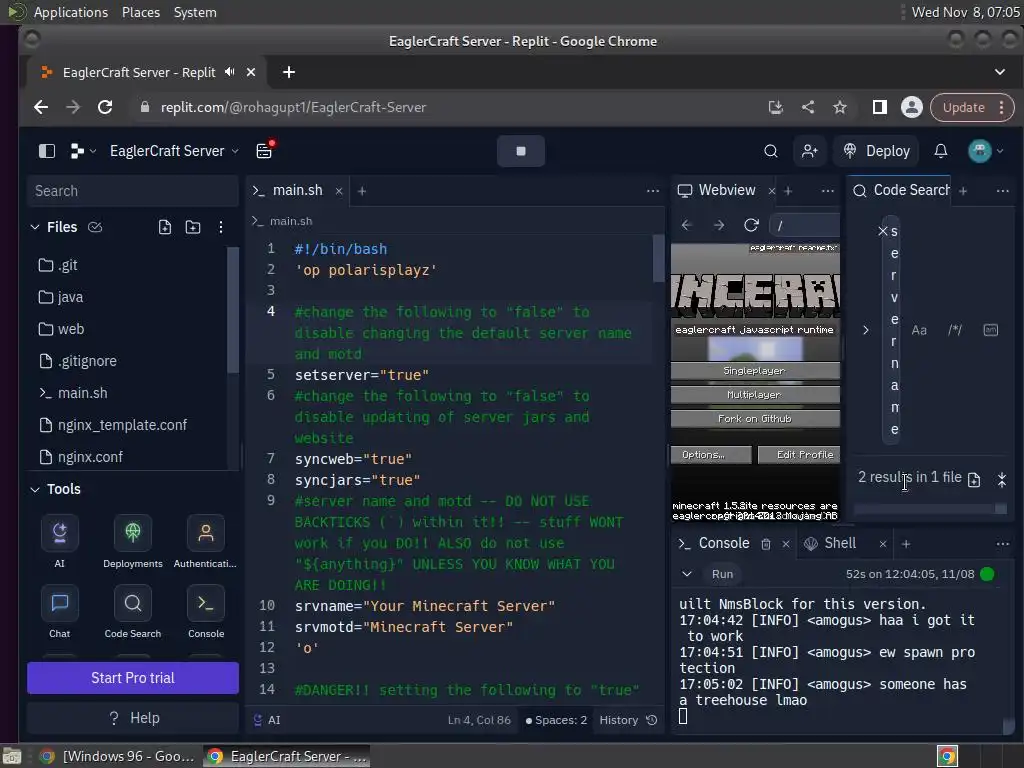1024x768 pixels.
Task: Toggle match case Aa in Code Search
Action: (x=919, y=330)
